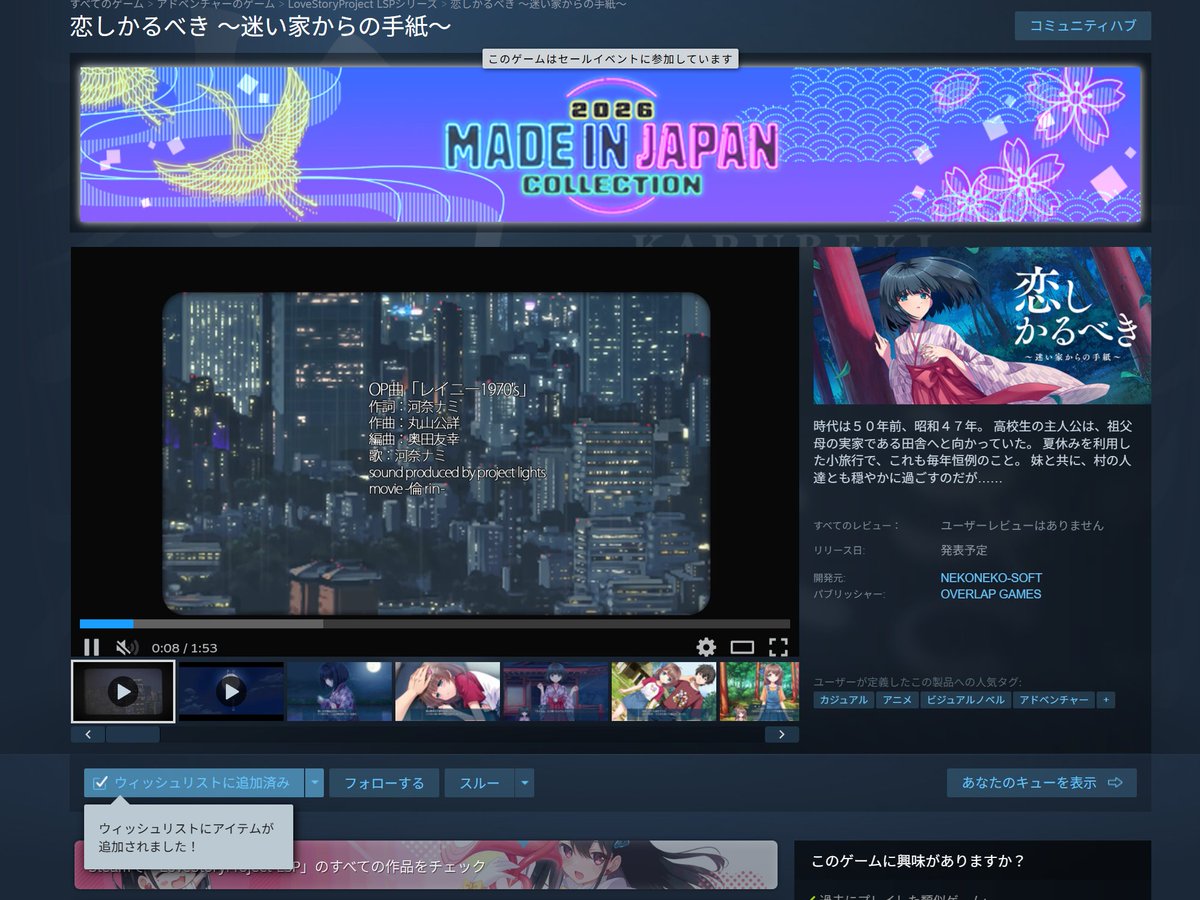Click the ユーザーレビューはありません text
Image resolution: width=1200 pixels, height=900 pixels.
click(1022, 526)
